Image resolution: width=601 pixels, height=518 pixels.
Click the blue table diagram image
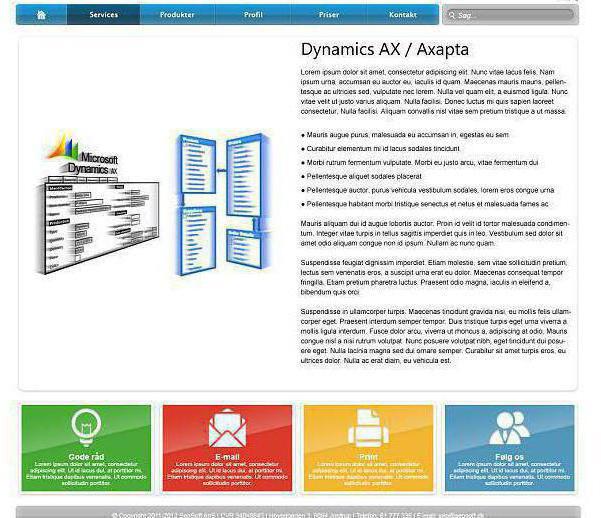(223, 204)
